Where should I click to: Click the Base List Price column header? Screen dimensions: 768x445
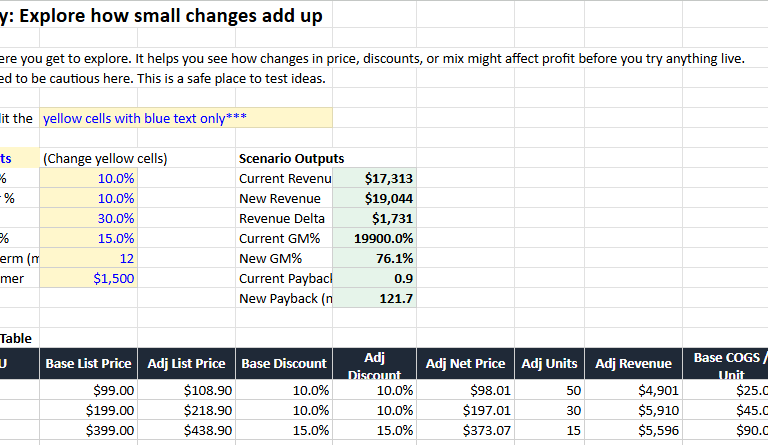tap(88, 363)
